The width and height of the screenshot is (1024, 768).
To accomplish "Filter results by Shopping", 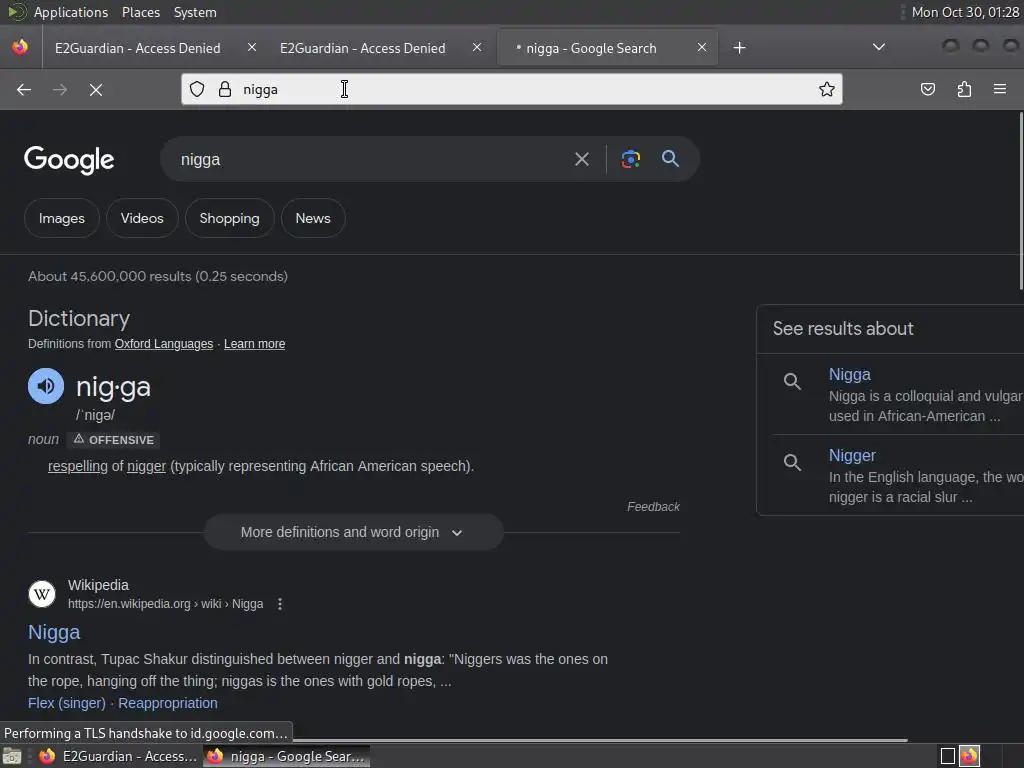I will (229, 218).
